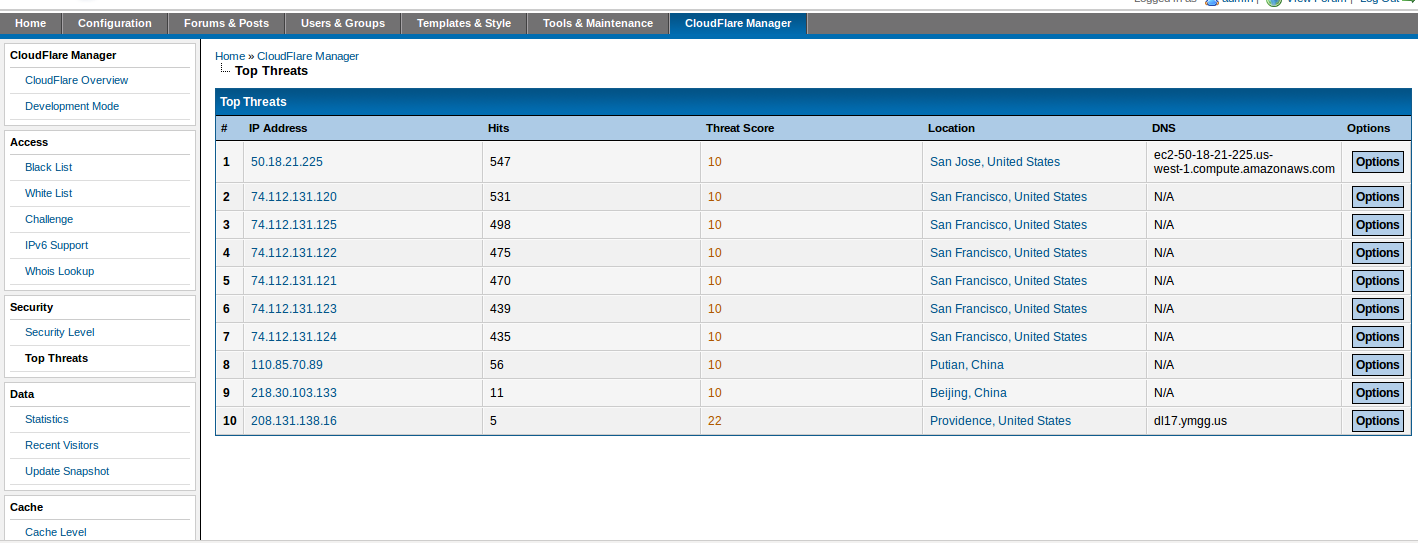The width and height of the screenshot is (1418, 543).
Task: Switch to the Configuration tab
Action: (x=115, y=23)
